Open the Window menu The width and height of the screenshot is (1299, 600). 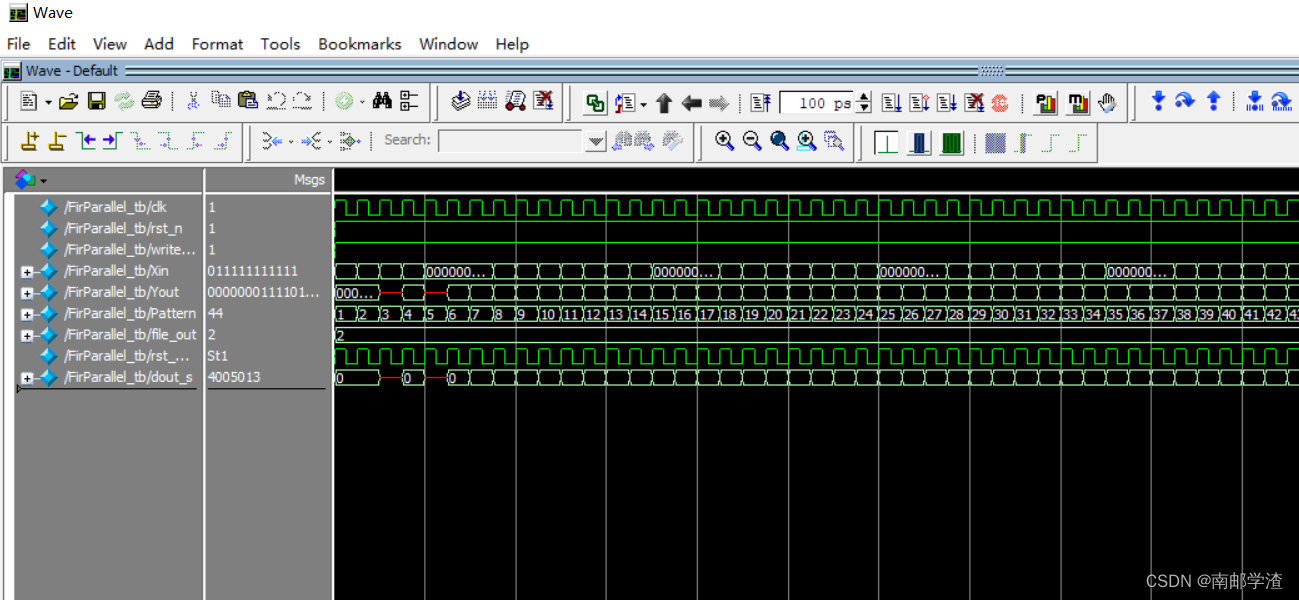point(448,44)
